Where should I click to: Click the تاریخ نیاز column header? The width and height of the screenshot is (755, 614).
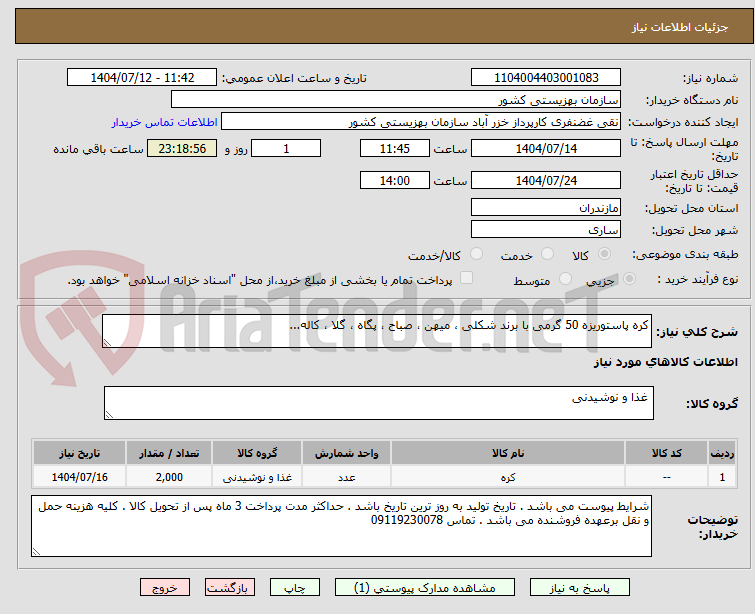coord(79,453)
